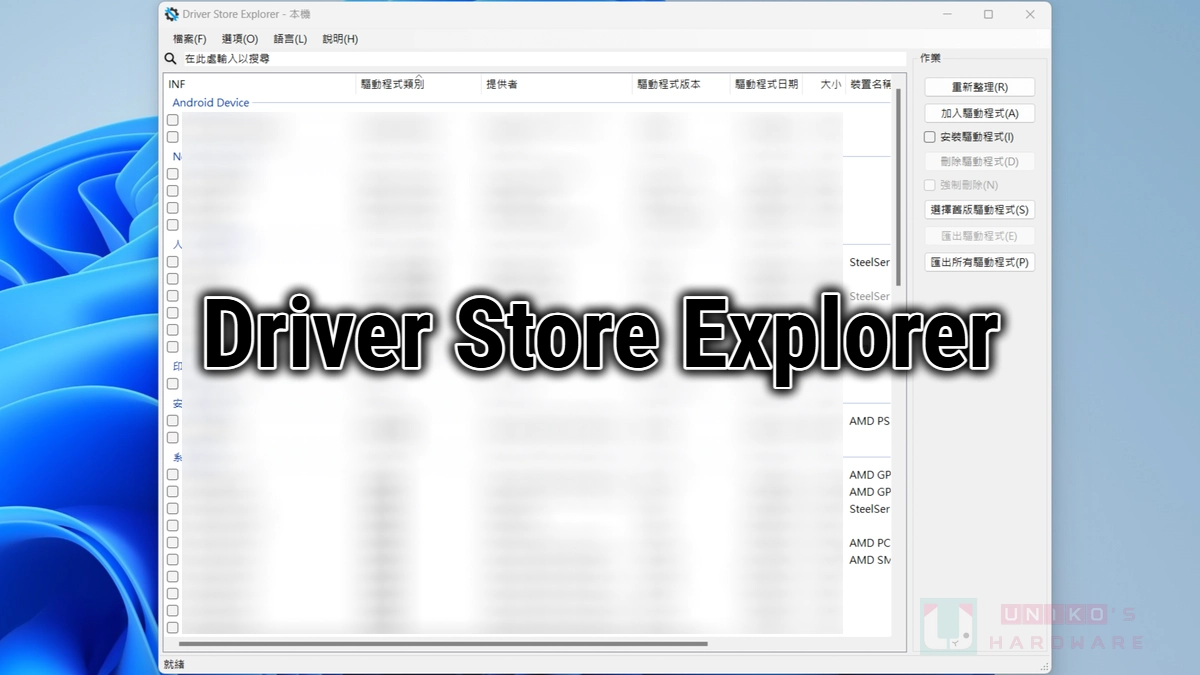Image resolution: width=1200 pixels, height=675 pixels.
Task: Click the Driver Store Explorer gear icon
Action: pyautogui.click(x=172, y=14)
